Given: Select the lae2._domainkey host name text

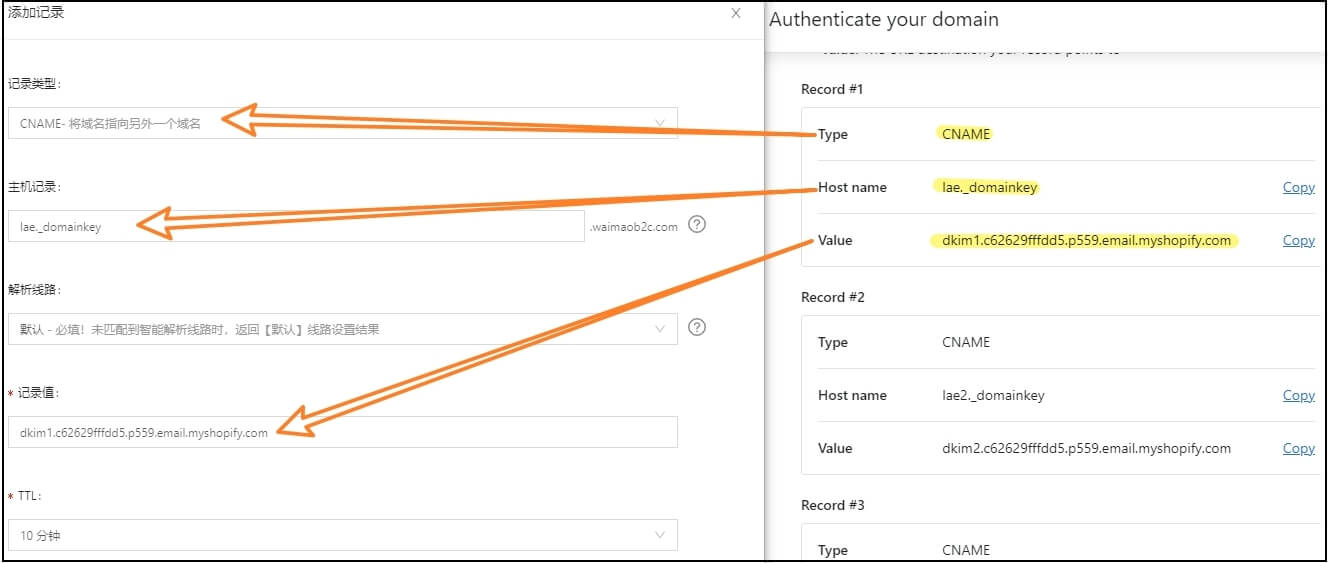Looking at the screenshot, I should click(x=993, y=395).
